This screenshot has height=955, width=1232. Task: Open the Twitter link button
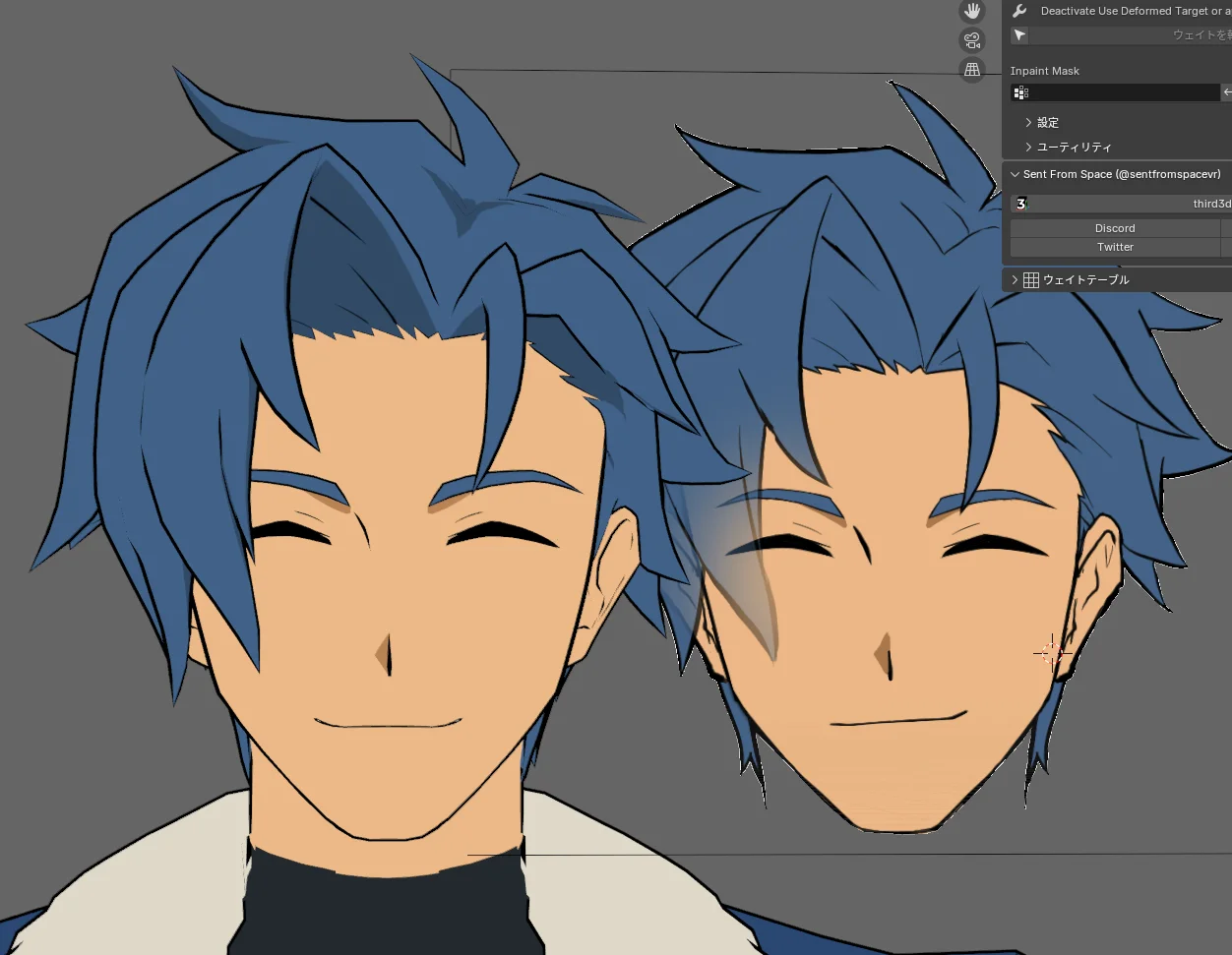click(1115, 247)
